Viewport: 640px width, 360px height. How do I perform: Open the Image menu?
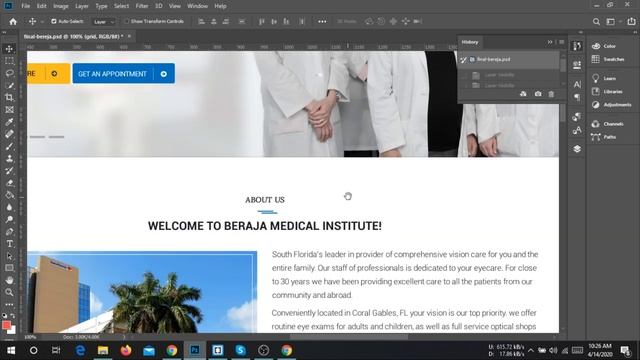pyautogui.click(x=61, y=6)
